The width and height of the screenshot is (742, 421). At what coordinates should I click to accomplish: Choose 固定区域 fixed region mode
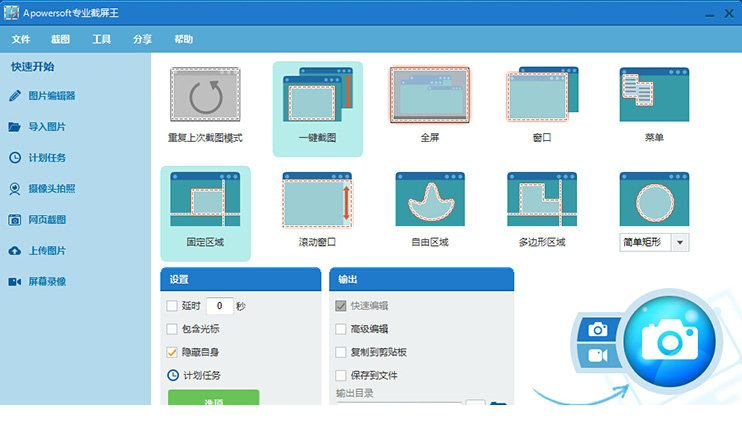coord(205,213)
